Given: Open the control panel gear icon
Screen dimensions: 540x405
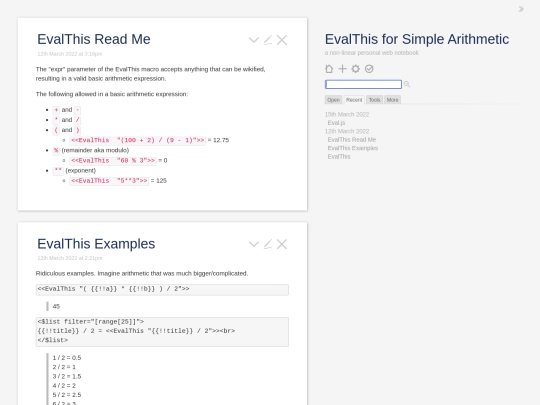Looking at the screenshot, I should pyautogui.click(x=355, y=69).
